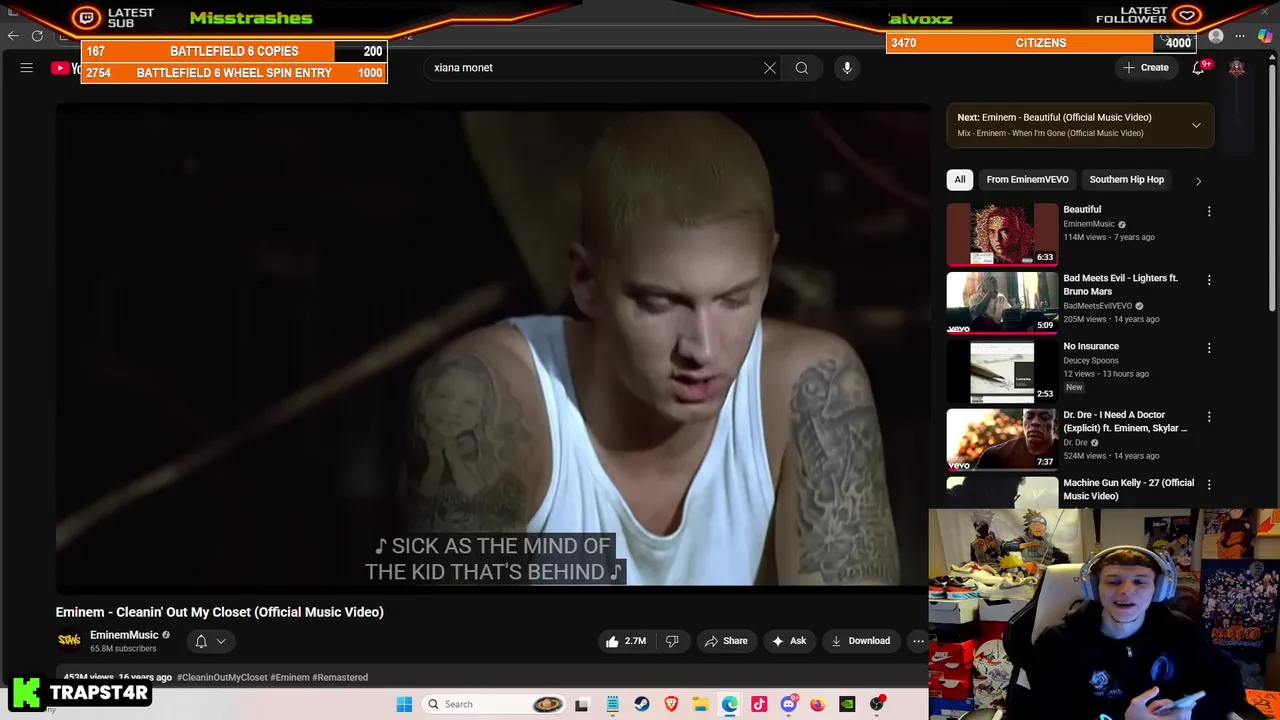Viewport: 1280px width, 720px height.
Task: Show more filter chips with right arrow
Action: click(x=1198, y=180)
